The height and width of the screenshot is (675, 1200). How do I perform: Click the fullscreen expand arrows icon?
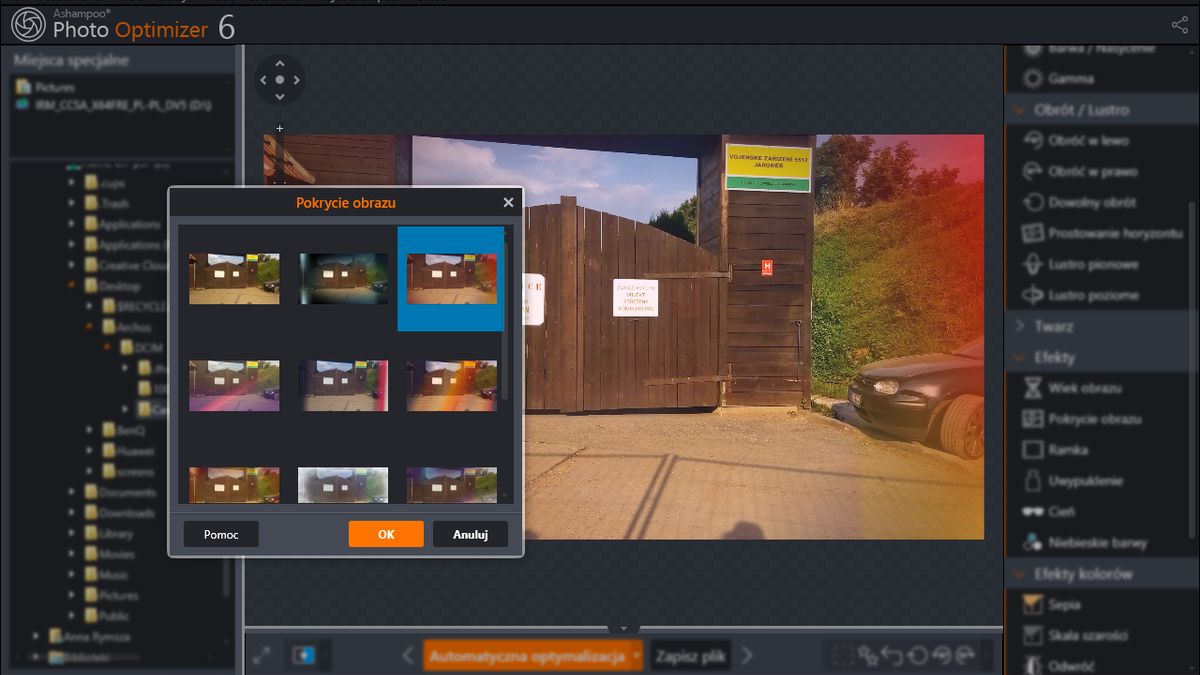pyautogui.click(x=262, y=656)
